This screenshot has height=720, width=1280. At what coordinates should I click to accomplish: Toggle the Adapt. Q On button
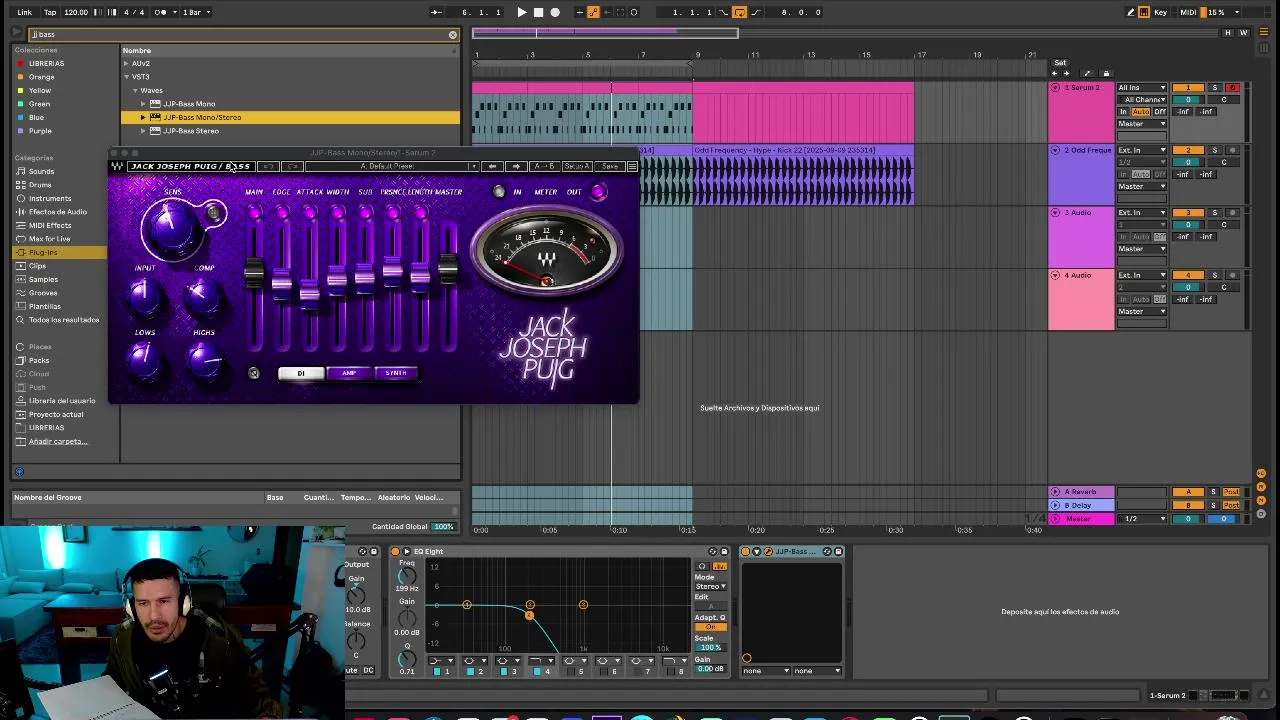pos(710,627)
